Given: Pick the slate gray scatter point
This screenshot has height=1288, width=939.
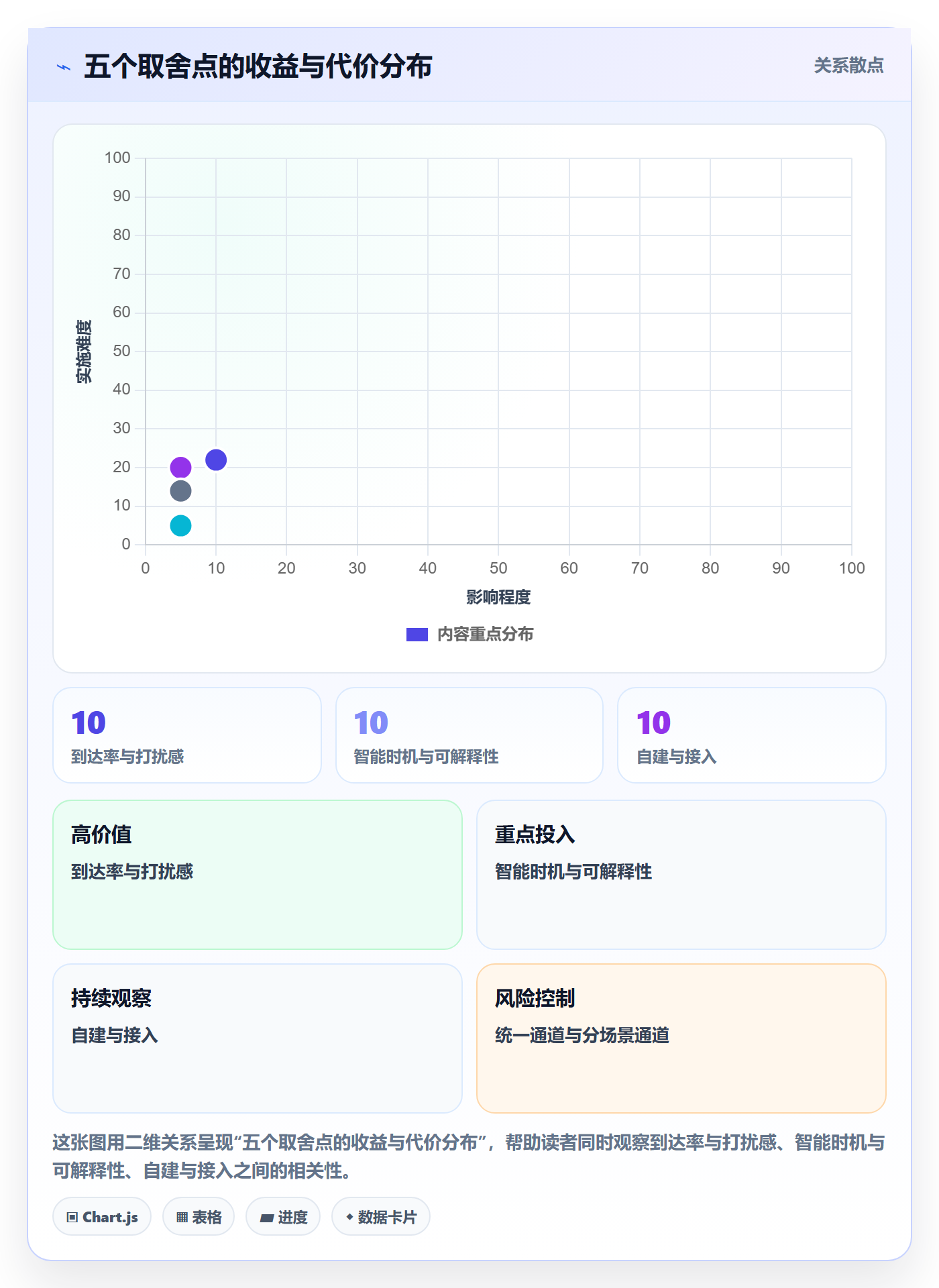Looking at the screenshot, I should (180, 491).
